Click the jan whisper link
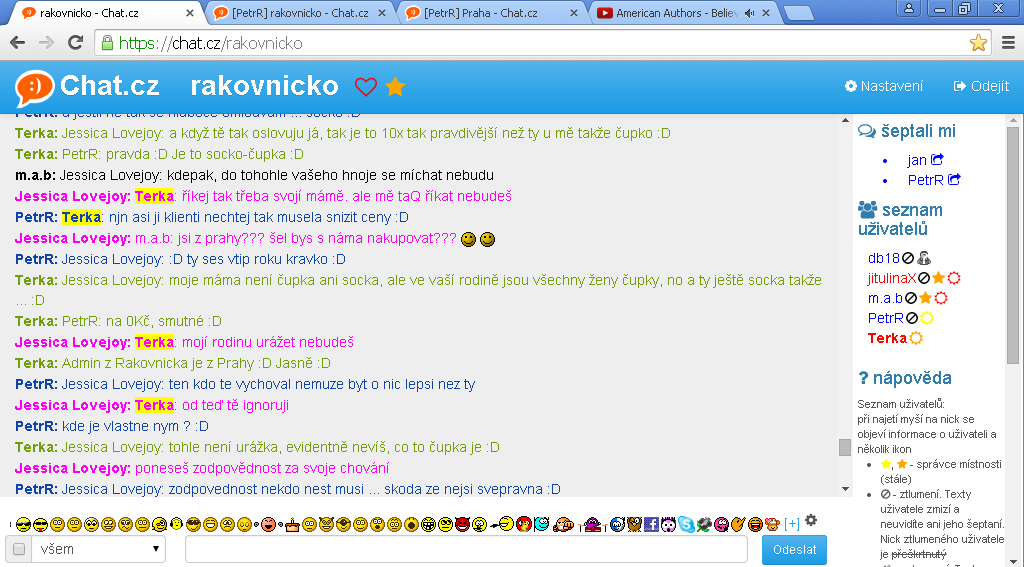The image size is (1024, 567). pos(916,159)
